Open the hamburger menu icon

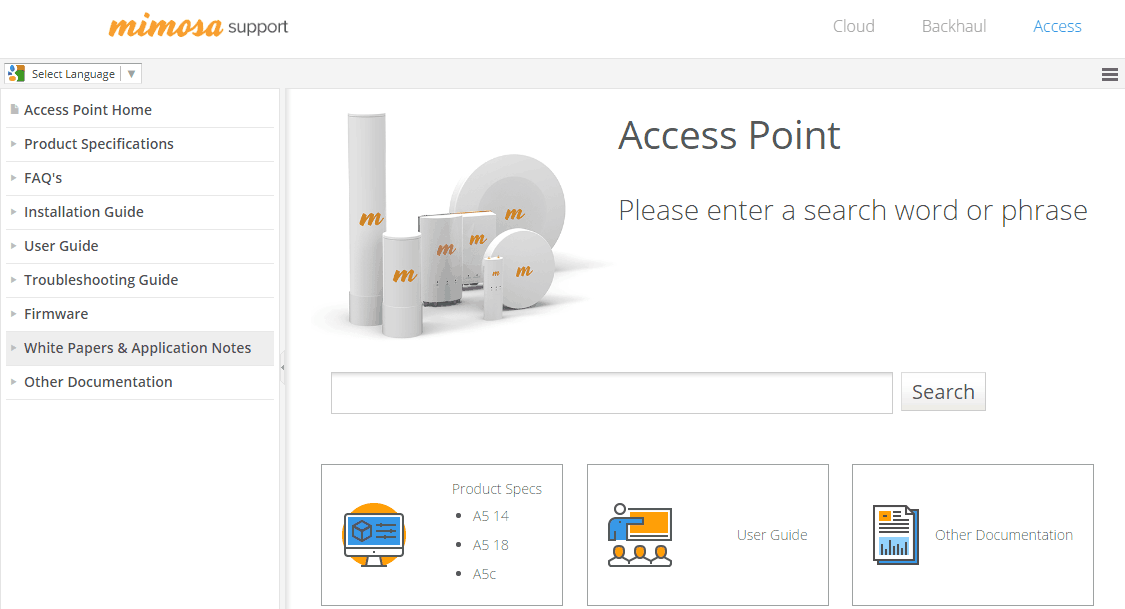click(x=1109, y=74)
